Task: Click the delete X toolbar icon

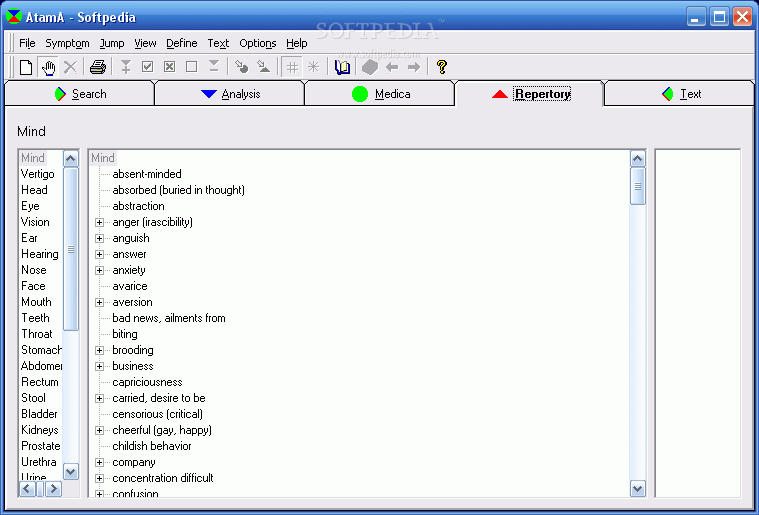Action: [x=71, y=67]
